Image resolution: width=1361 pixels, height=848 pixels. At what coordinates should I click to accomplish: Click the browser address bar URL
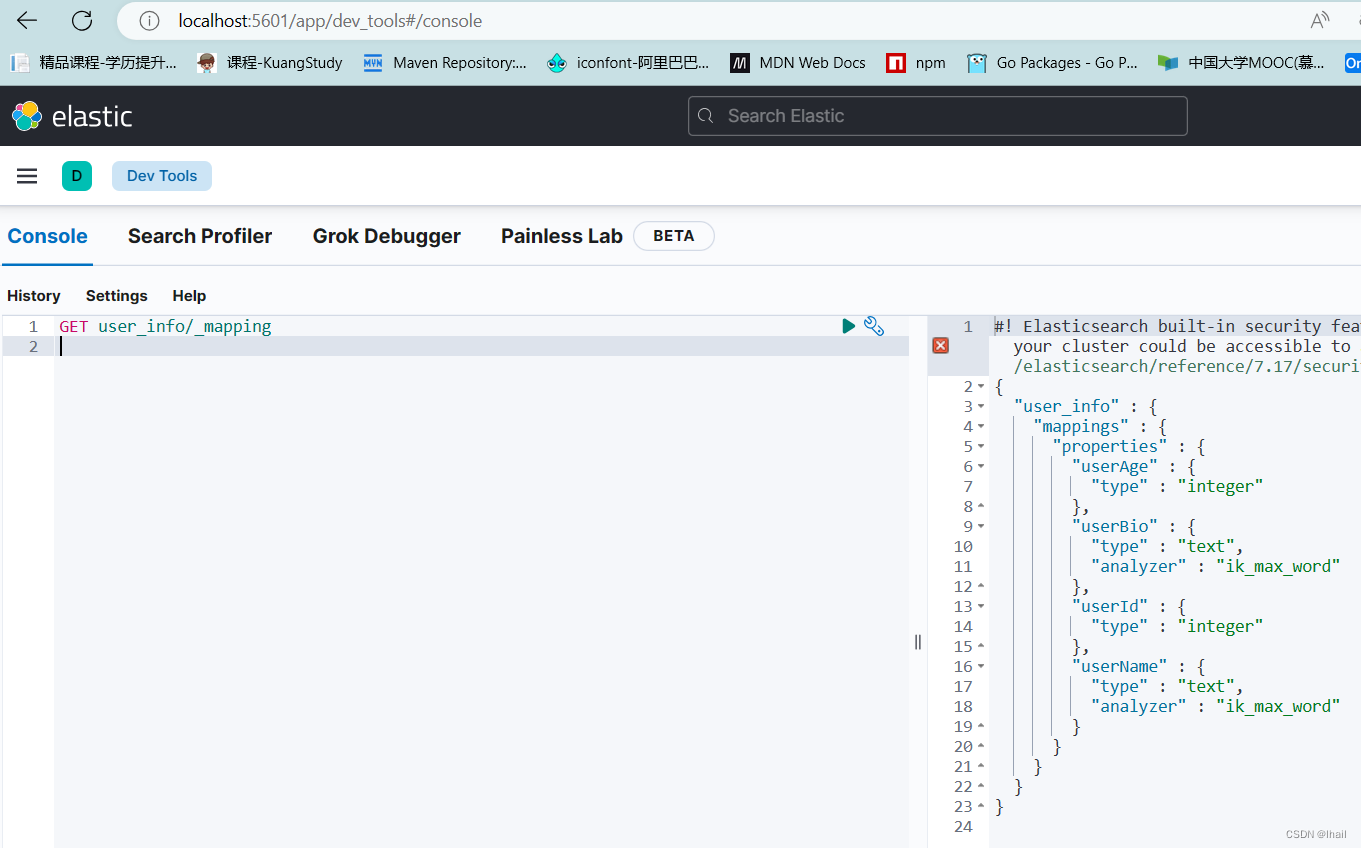pyautogui.click(x=330, y=21)
